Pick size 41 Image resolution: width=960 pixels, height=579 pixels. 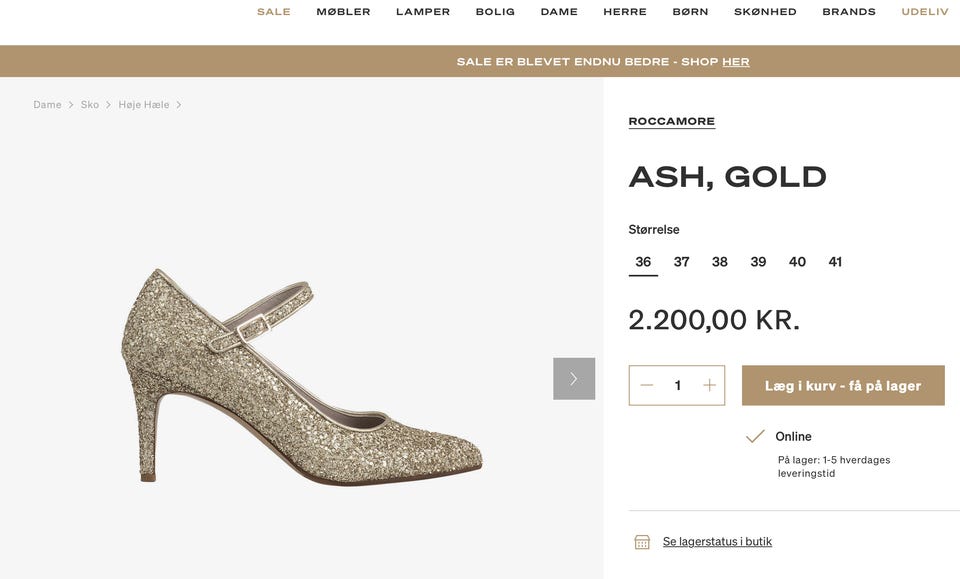pos(835,262)
